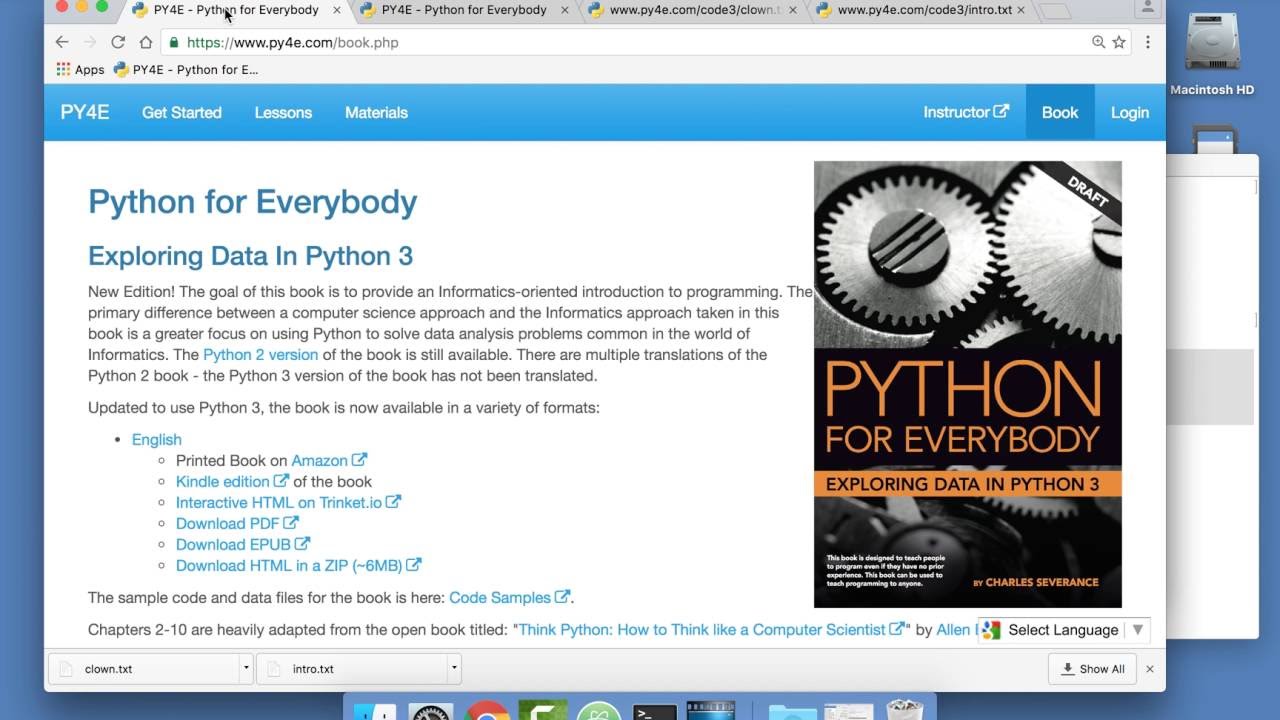1280x720 pixels.
Task: Click the Google Translate logo icon
Action: click(991, 630)
